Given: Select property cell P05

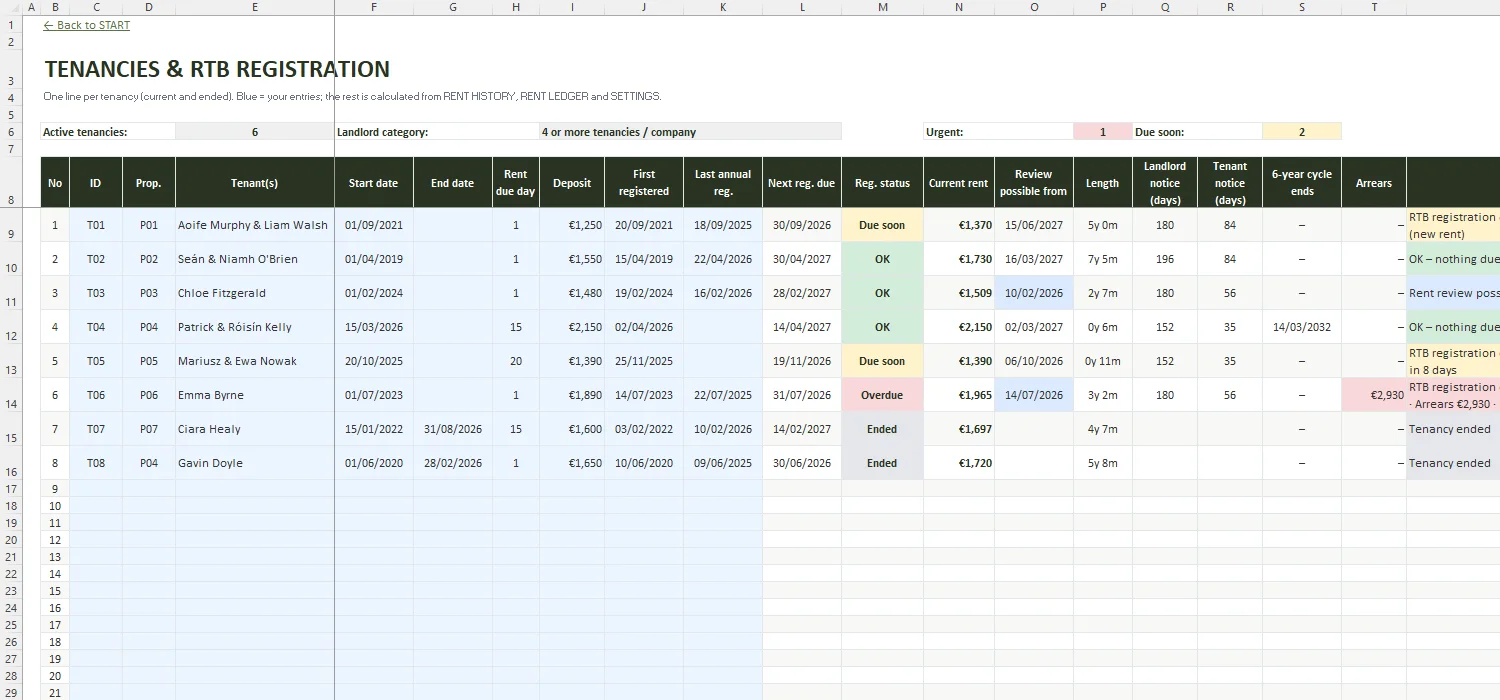Looking at the screenshot, I should (x=149, y=361).
